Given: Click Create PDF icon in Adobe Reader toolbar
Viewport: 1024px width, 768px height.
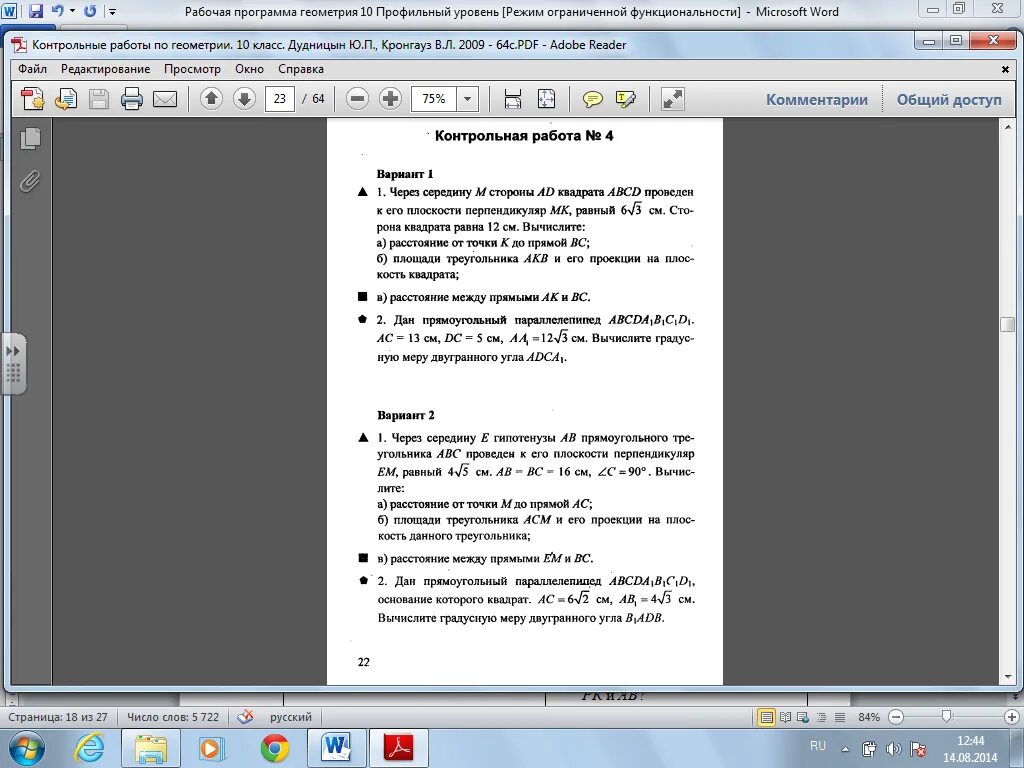Looking at the screenshot, I should 32,99.
